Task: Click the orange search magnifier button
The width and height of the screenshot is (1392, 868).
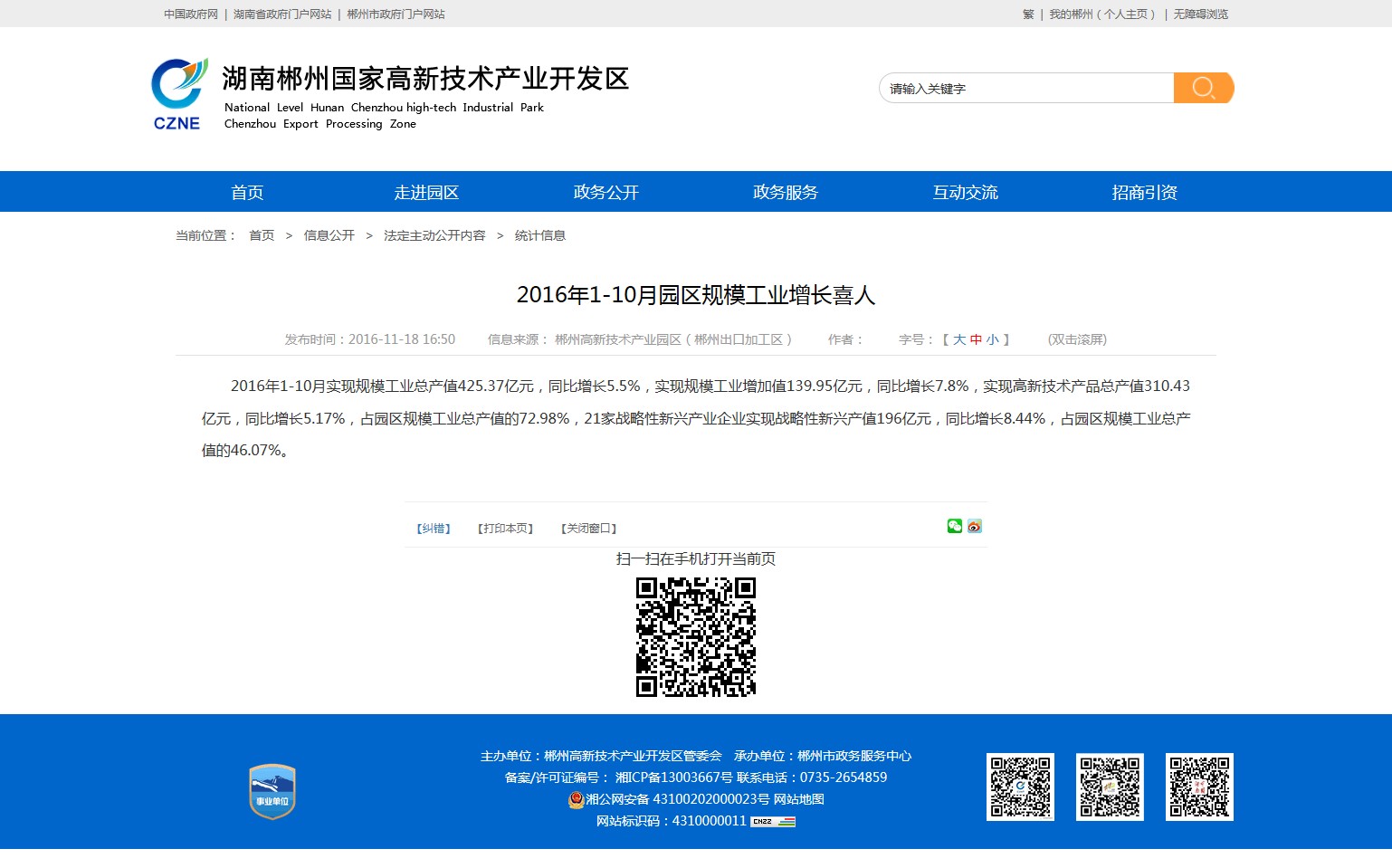Action: (1204, 88)
